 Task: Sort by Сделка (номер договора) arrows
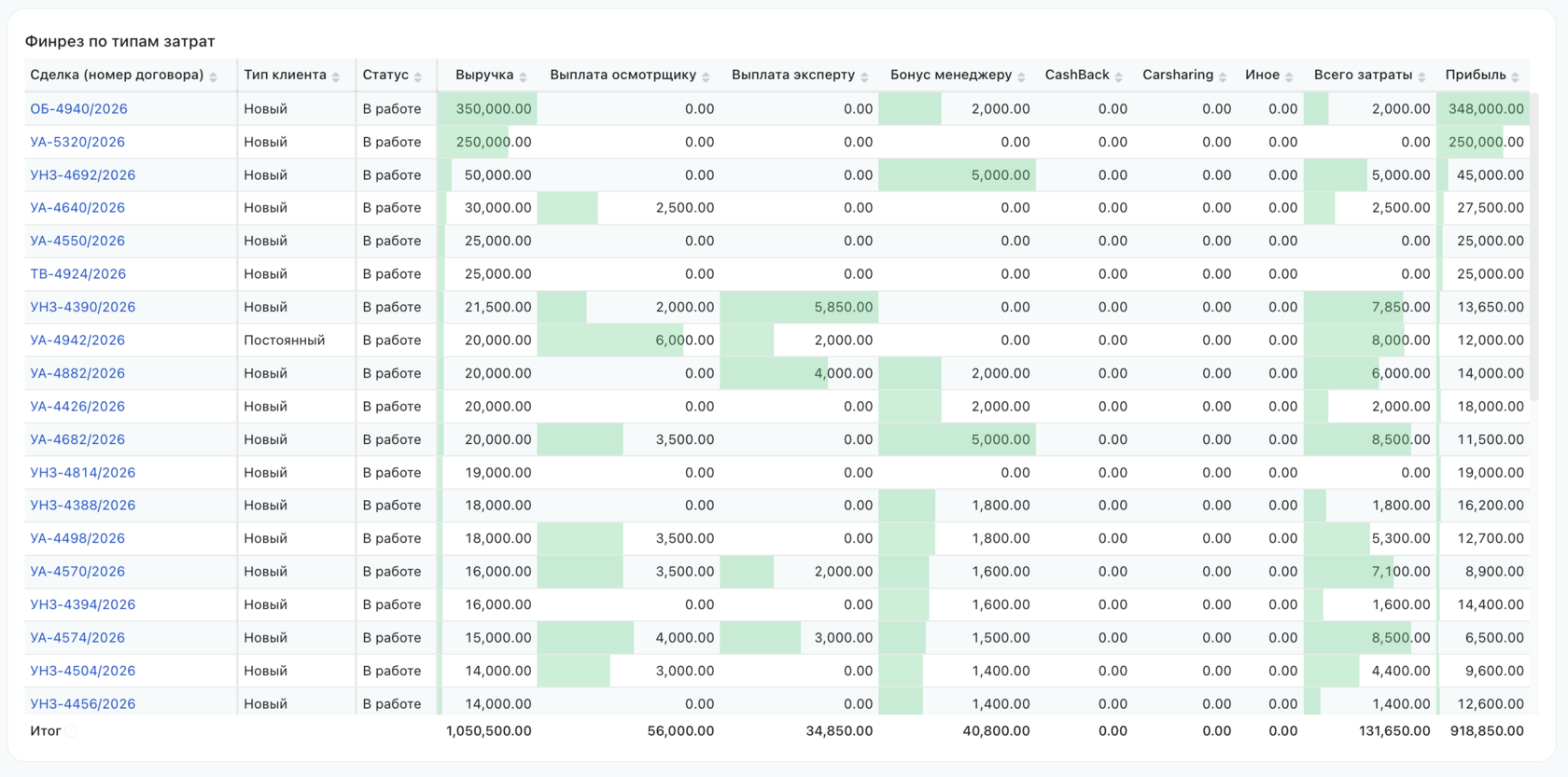(213, 76)
